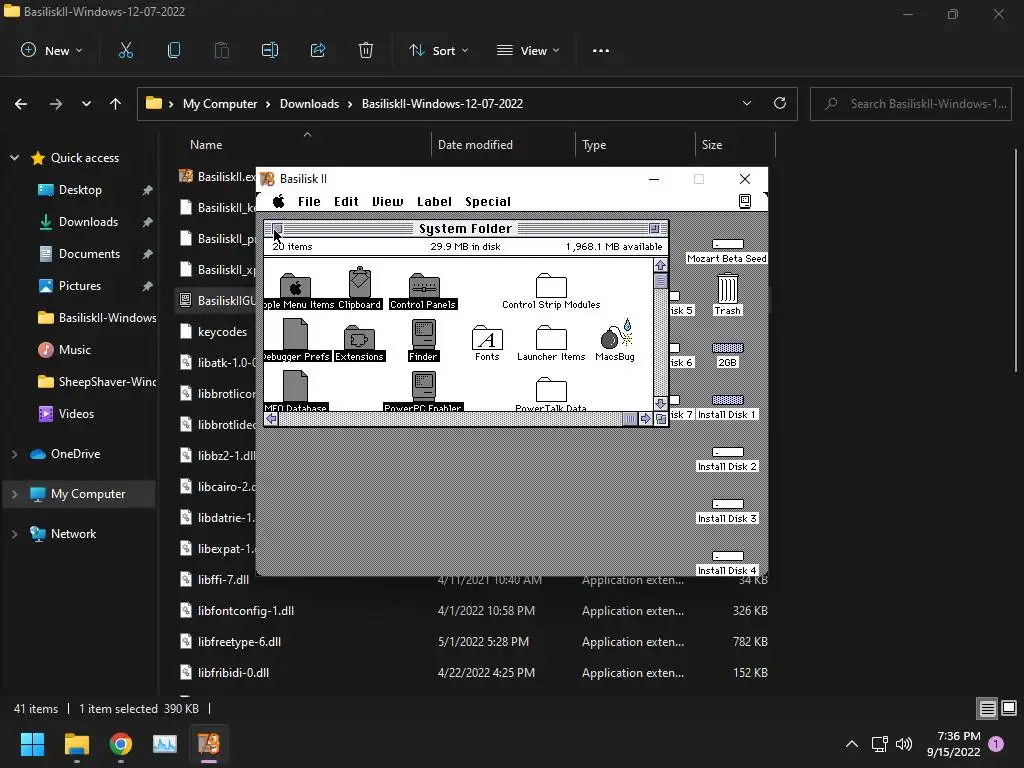Click the Share icon in Explorer toolbar
The height and width of the screenshot is (768, 1024).
pyautogui.click(x=318, y=50)
